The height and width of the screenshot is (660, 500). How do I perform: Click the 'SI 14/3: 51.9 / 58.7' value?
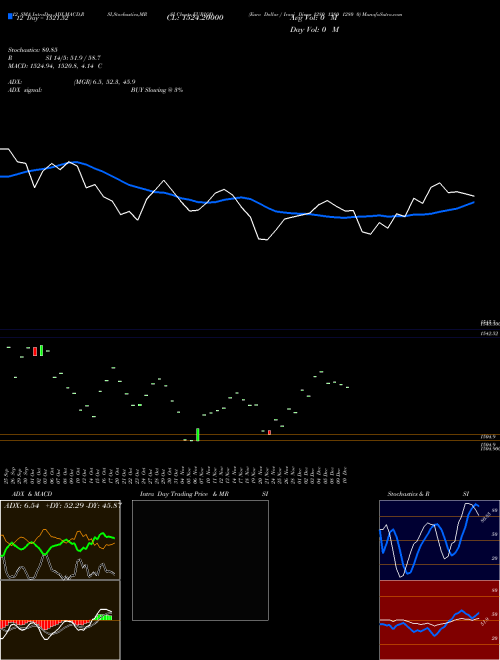(x=73, y=58)
